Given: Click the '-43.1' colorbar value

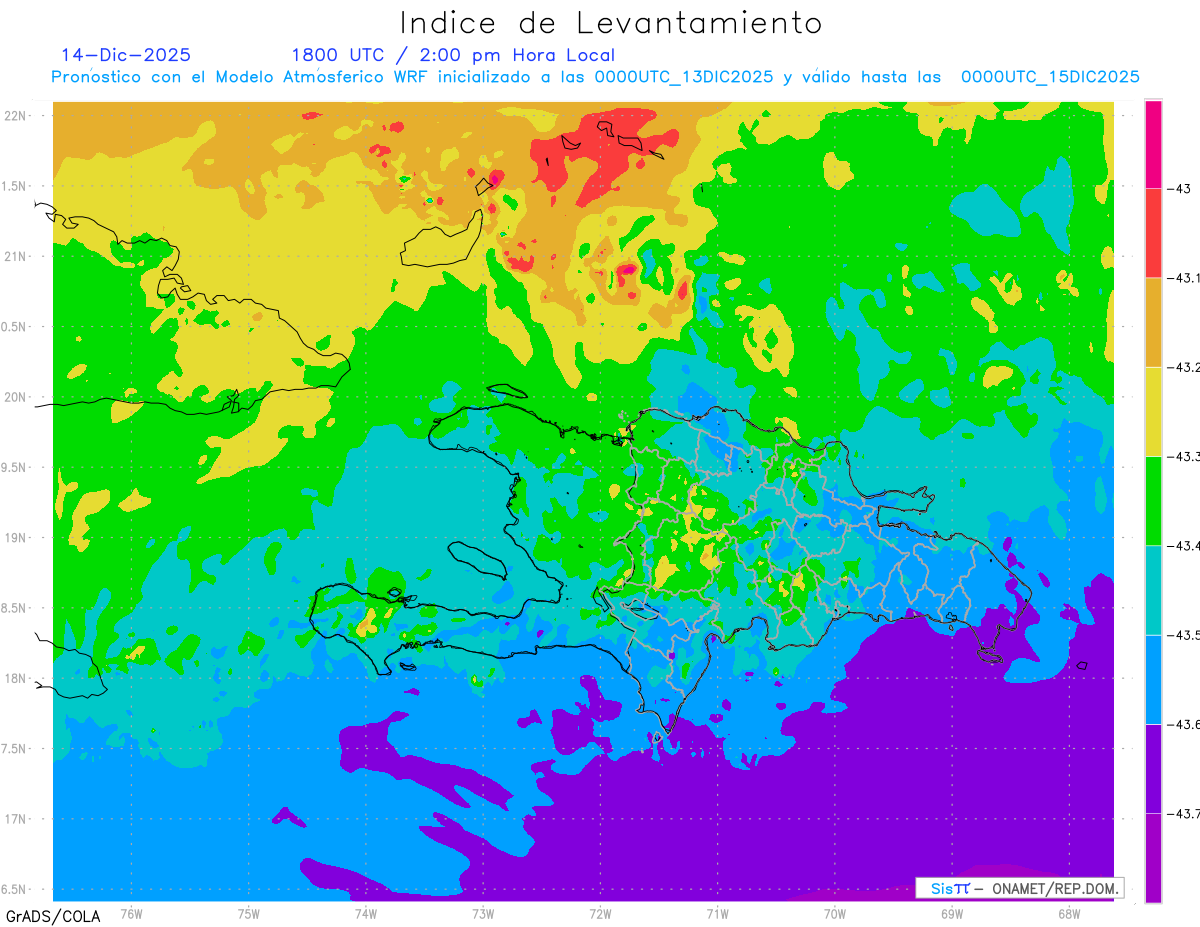Looking at the screenshot, I should (1183, 278).
